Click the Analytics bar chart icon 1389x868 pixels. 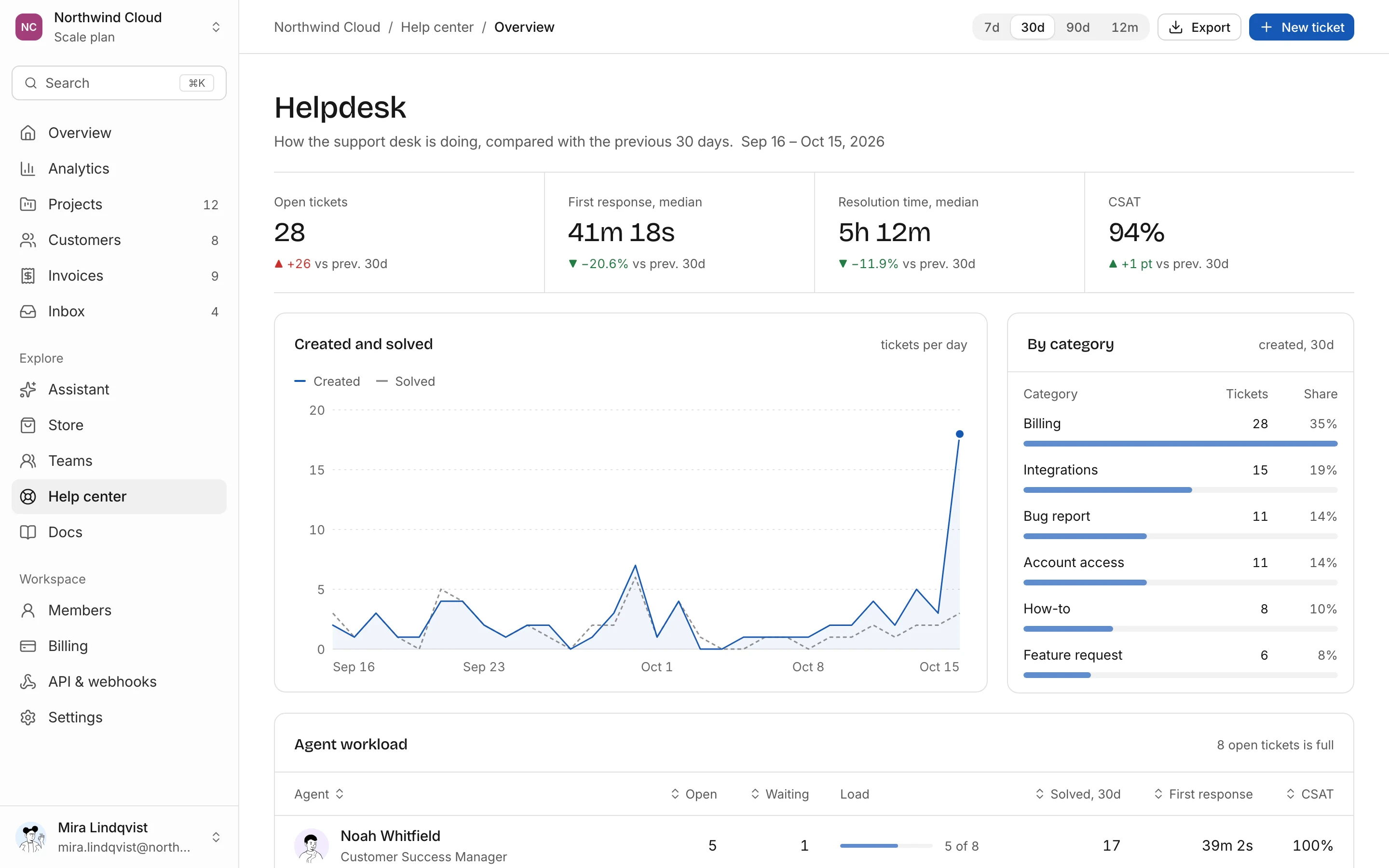(x=27, y=168)
